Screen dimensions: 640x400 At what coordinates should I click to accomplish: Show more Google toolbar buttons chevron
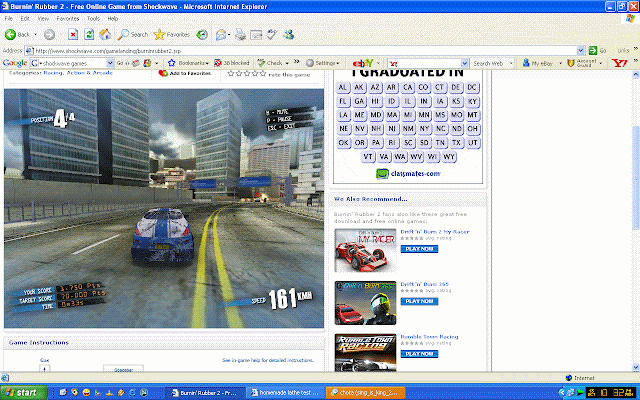pos(297,62)
